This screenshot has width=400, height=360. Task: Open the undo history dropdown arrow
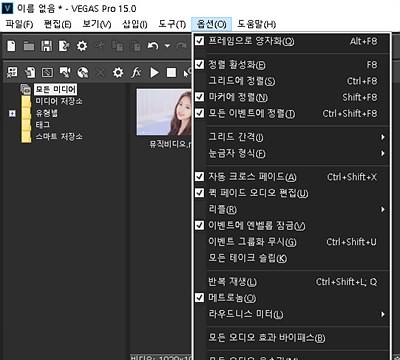(x=167, y=46)
